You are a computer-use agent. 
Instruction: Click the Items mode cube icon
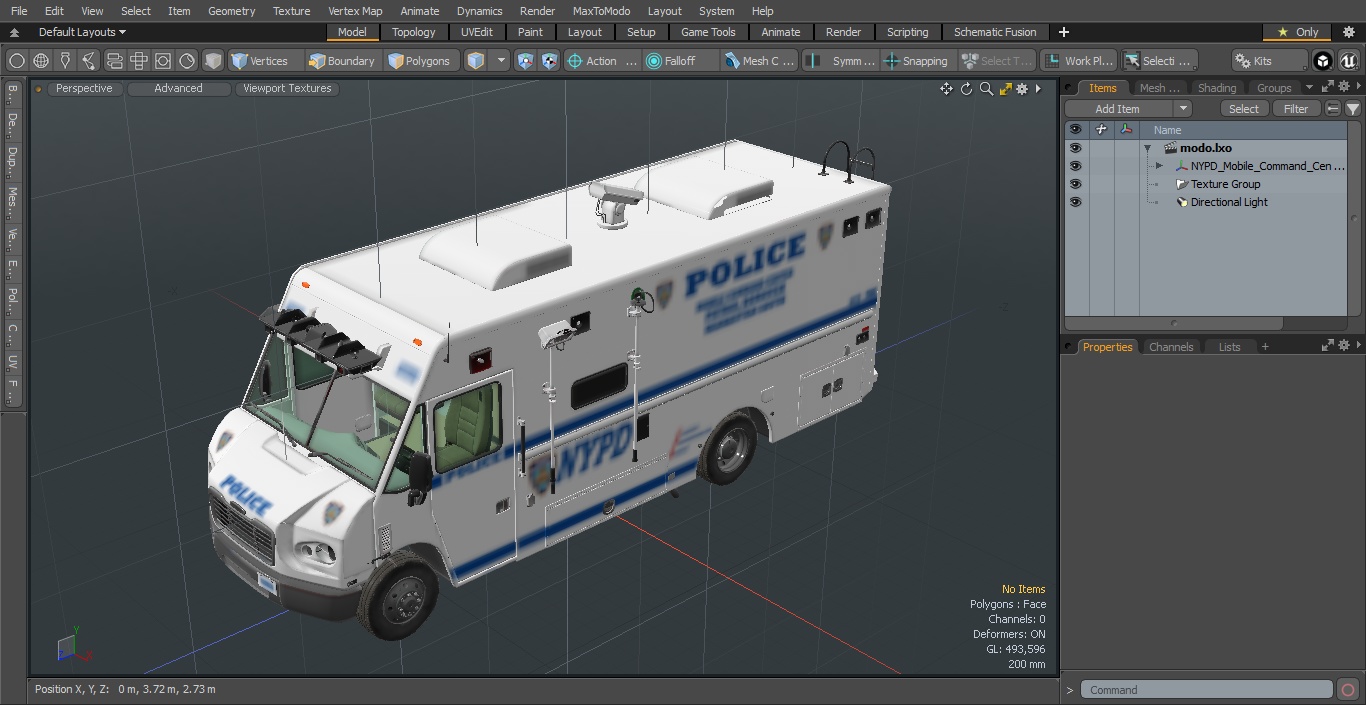point(476,61)
